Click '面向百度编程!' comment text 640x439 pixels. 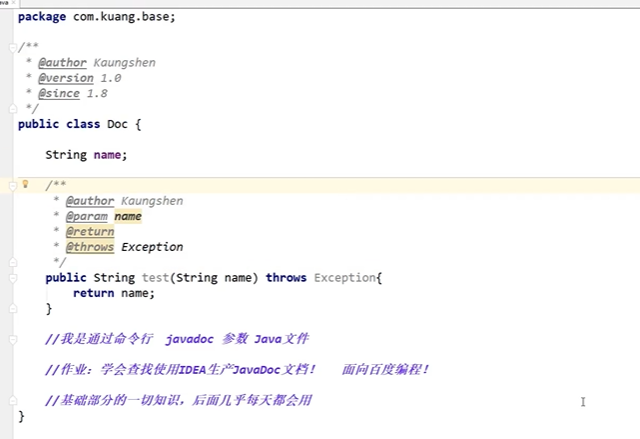click(385, 370)
